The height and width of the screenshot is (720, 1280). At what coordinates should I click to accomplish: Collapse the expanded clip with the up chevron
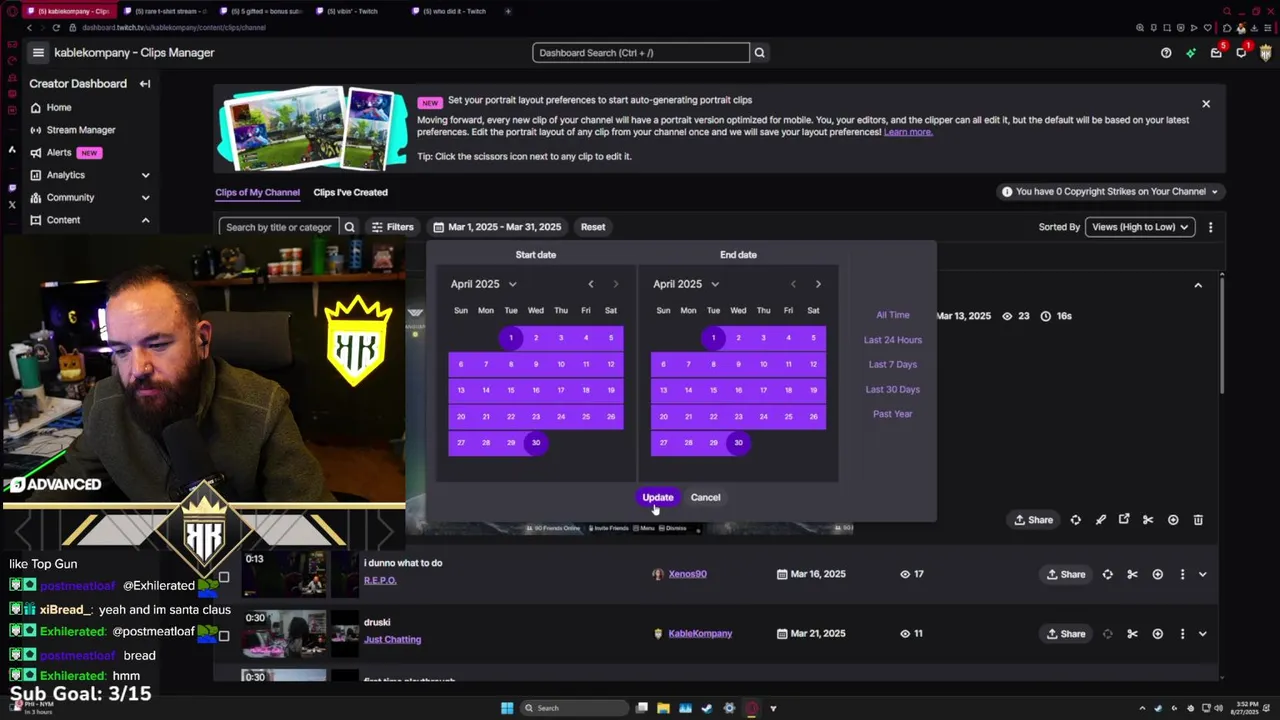click(x=1198, y=286)
